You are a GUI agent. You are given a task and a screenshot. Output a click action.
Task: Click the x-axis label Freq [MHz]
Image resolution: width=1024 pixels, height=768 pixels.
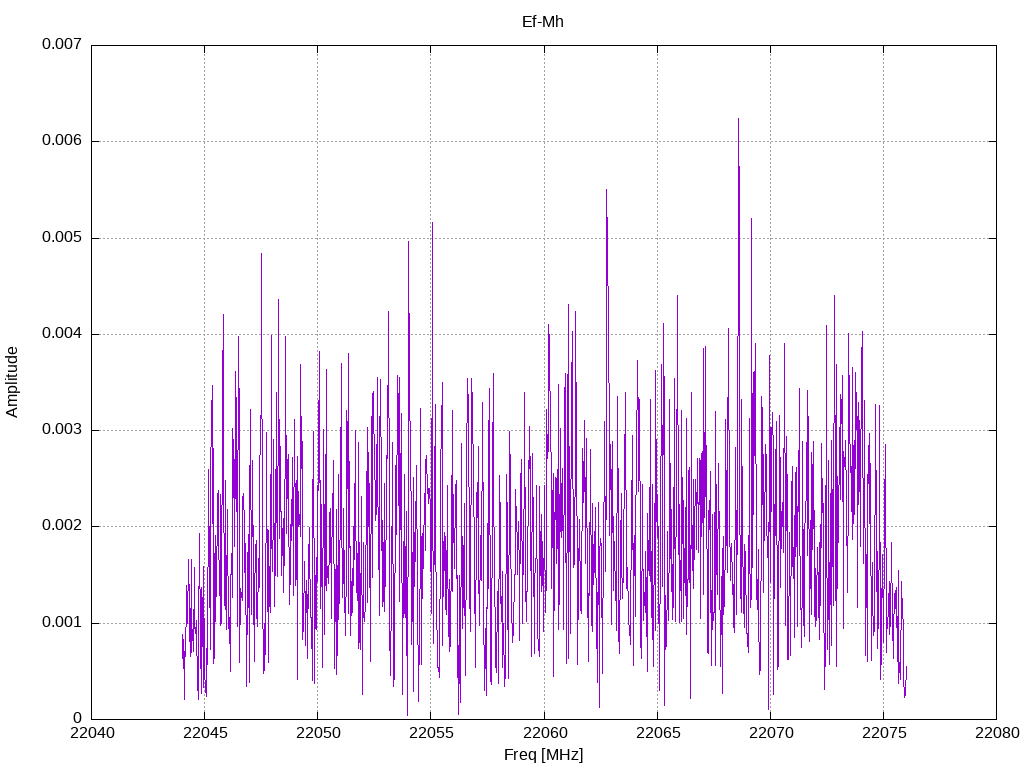coord(543,754)
